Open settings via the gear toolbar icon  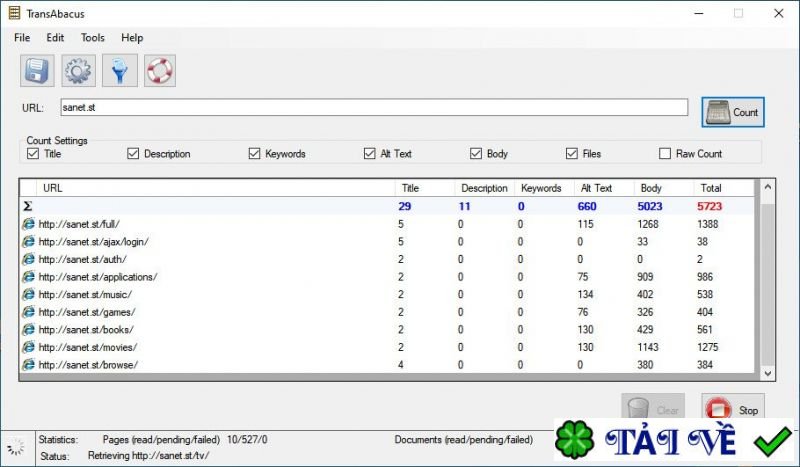point(79,70)
